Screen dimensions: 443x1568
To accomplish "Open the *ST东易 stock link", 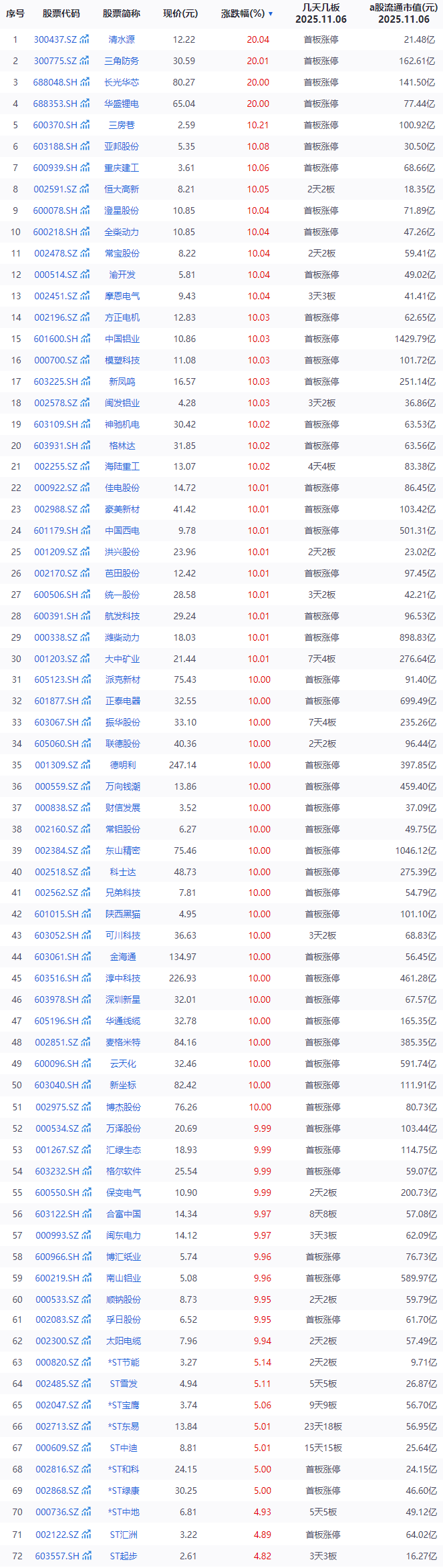I will (x=124, y=1426).
